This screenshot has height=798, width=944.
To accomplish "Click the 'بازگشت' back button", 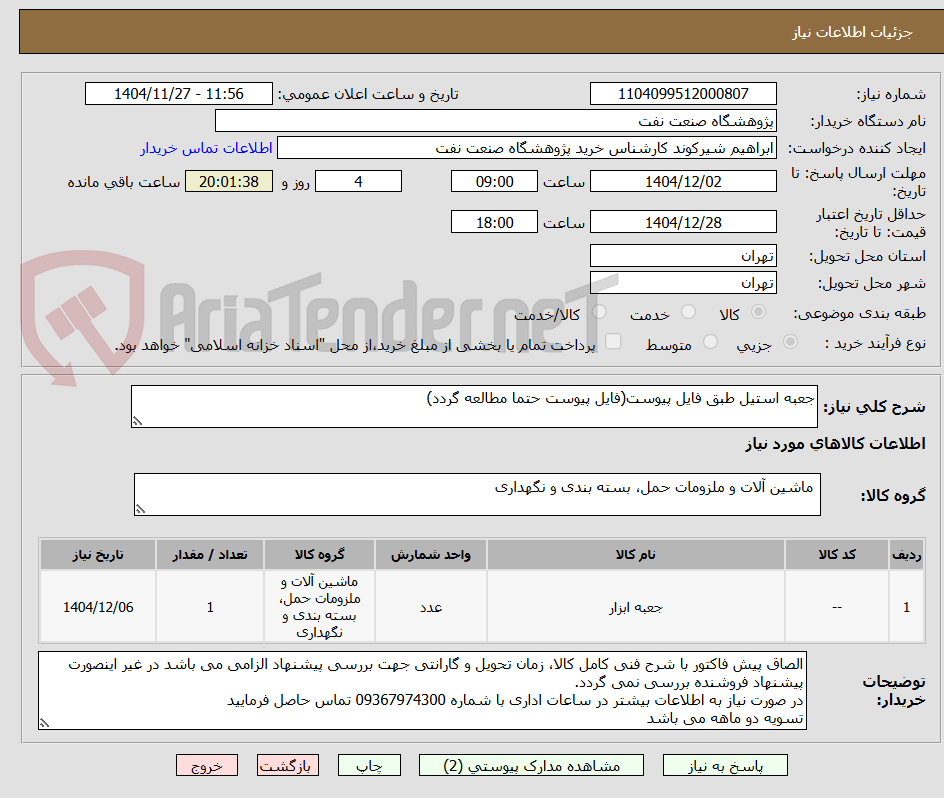I will click(x=288, y=765).
